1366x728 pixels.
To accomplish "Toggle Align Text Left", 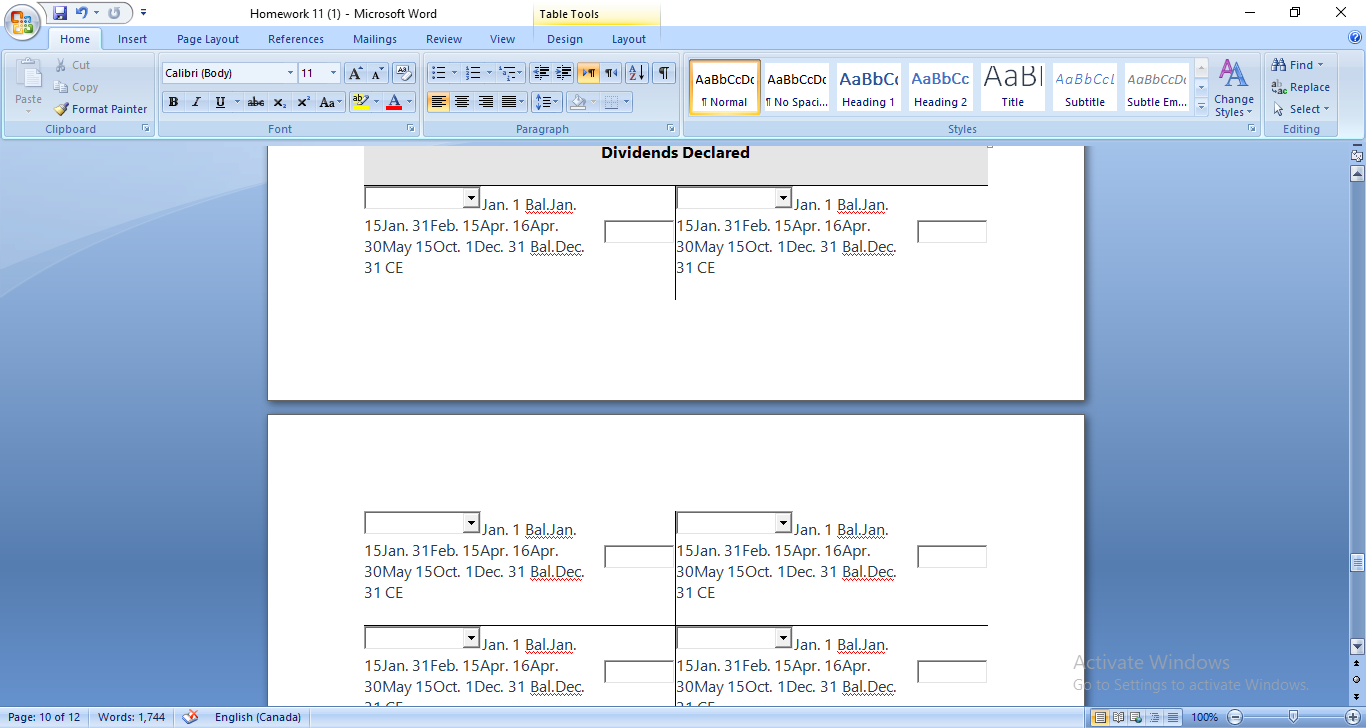I will pyautogui.click(x=438, y=102).
